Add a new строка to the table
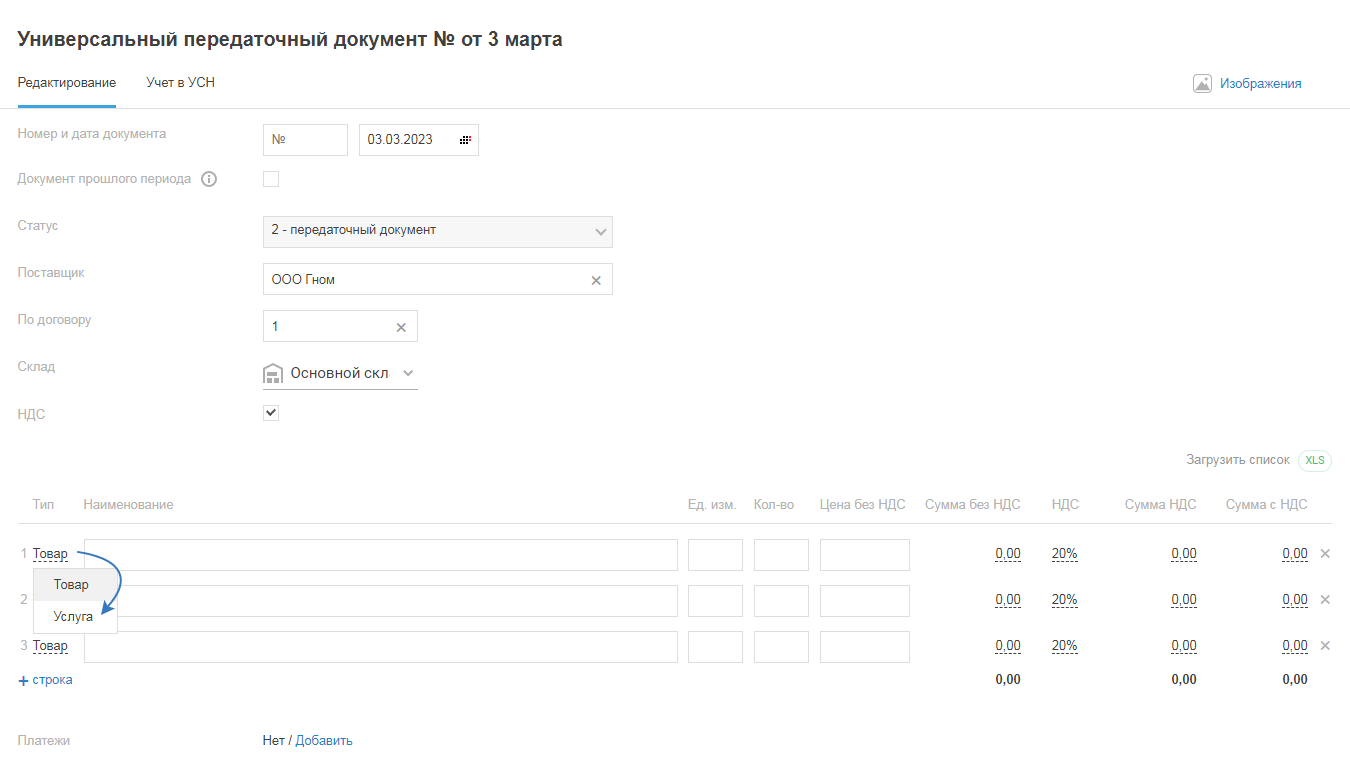The width and height of the screenshot is (1350, 776). coord(45,680)
